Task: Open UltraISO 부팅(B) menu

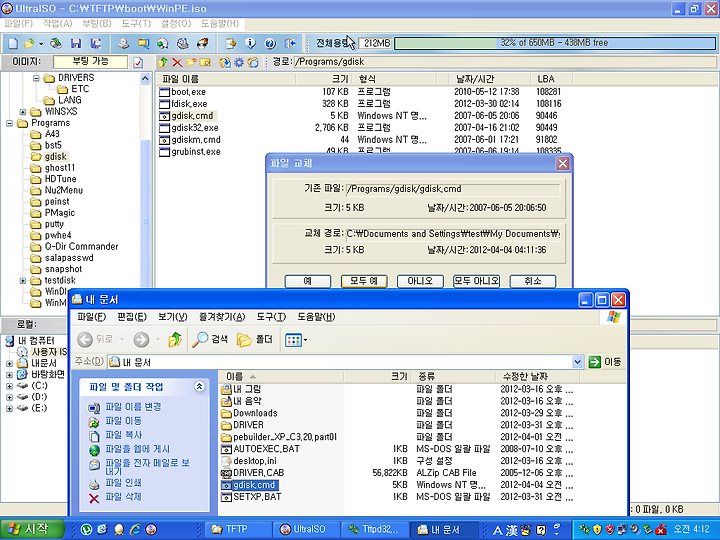Action: click(x=97, y=23)
